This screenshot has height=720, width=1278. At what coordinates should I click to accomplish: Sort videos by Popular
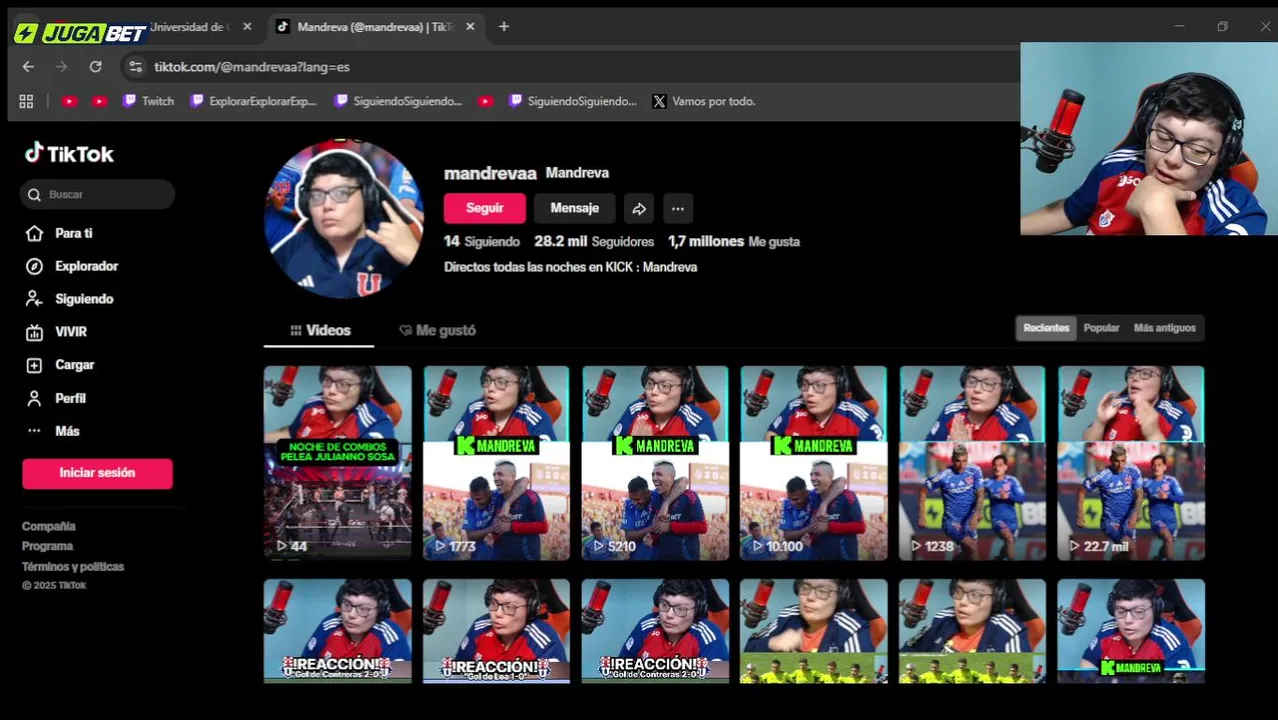(1101, 328)
